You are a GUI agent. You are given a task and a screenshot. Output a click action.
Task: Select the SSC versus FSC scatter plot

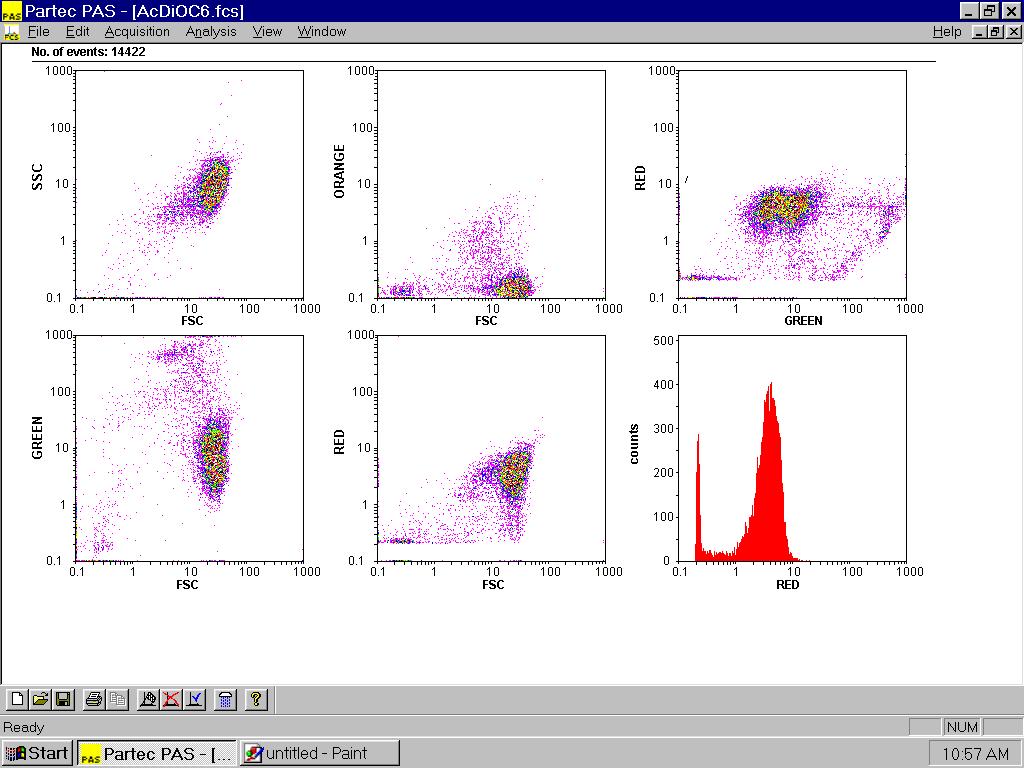190,184
